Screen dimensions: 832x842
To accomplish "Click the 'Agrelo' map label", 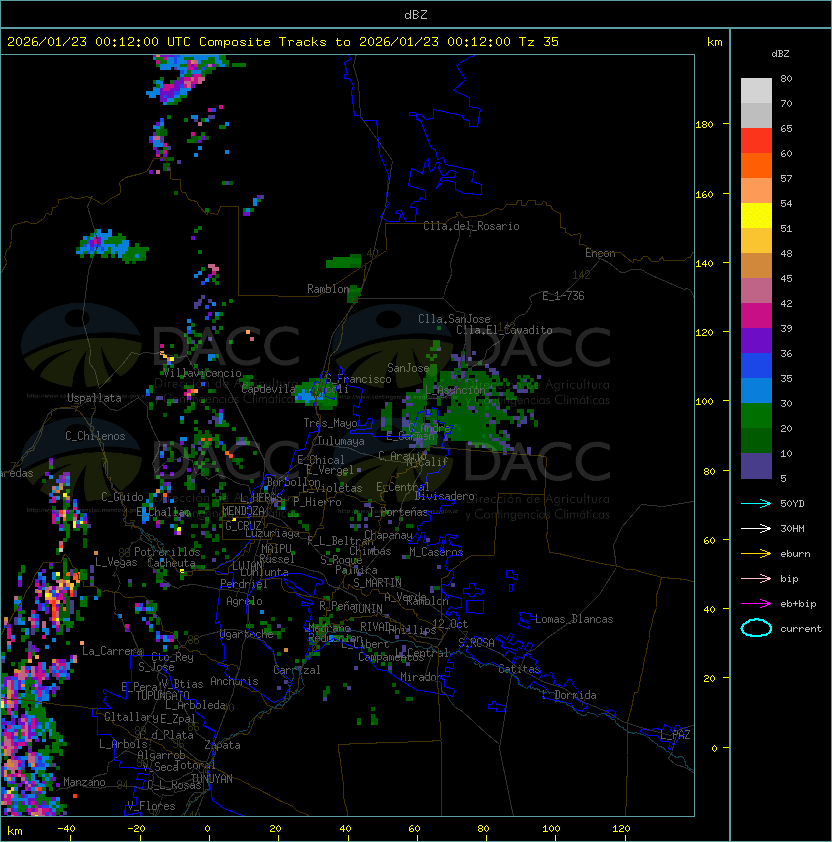I will pos(244,601).
